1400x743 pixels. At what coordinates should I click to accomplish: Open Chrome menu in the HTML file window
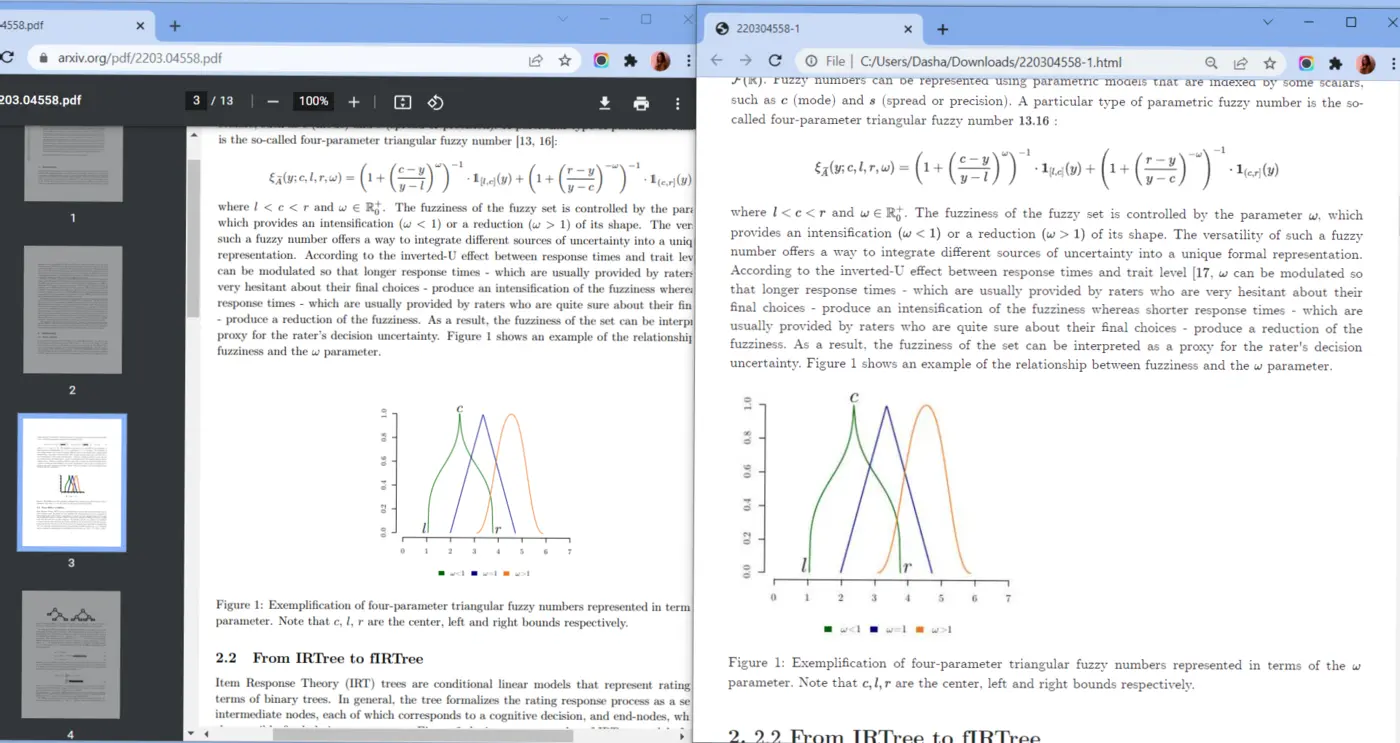point(1391,62)
